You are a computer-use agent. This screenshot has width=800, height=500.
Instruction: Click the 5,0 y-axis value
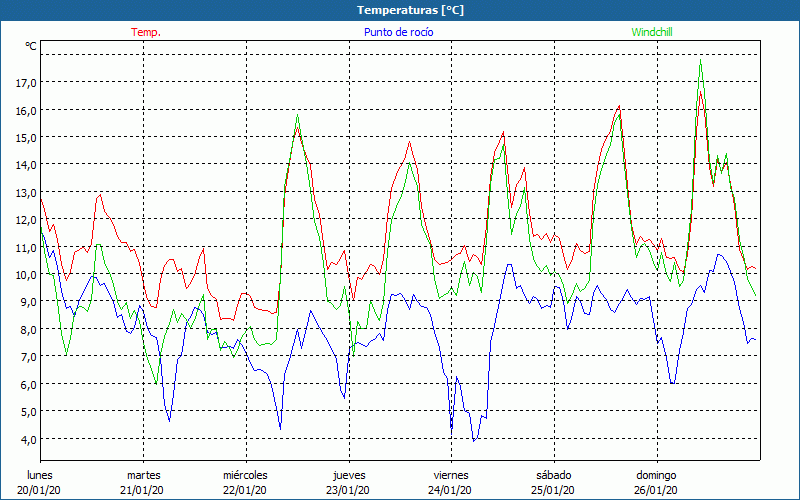(29, 412)
